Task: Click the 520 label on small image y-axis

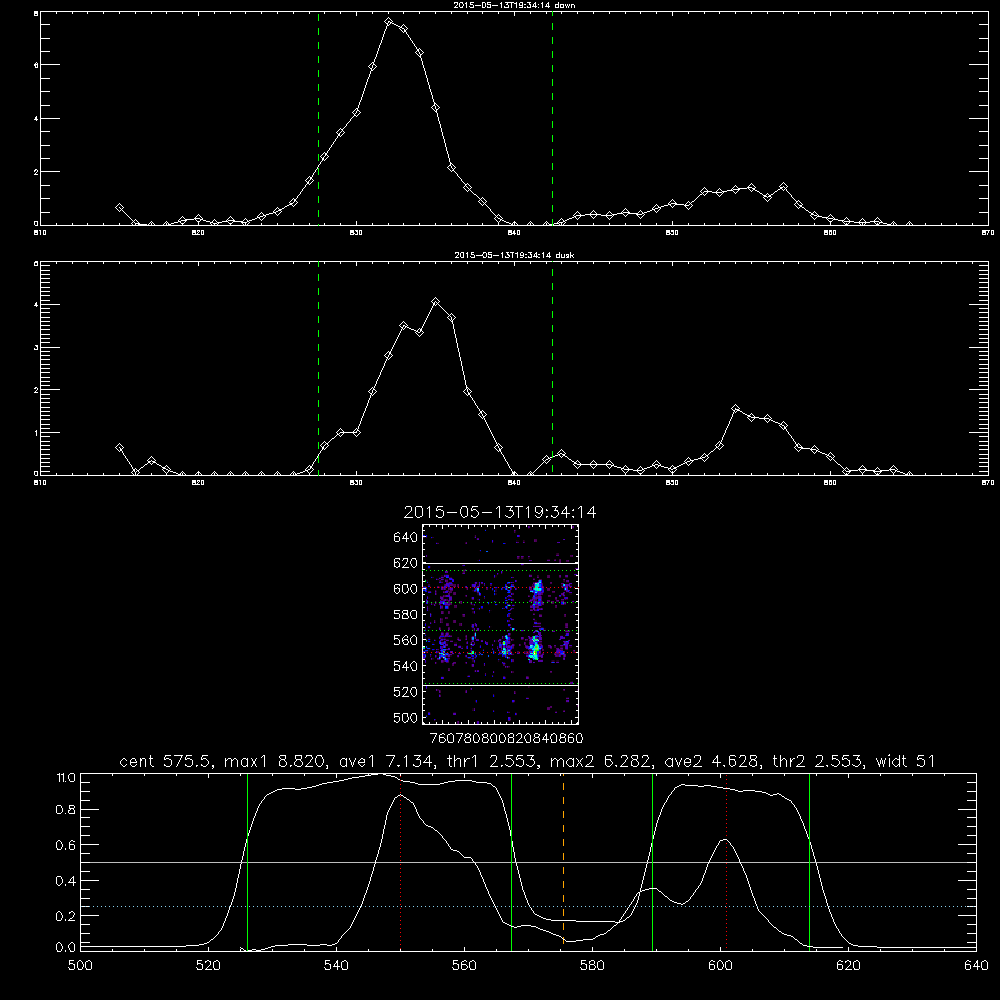Action: [406, 692]
